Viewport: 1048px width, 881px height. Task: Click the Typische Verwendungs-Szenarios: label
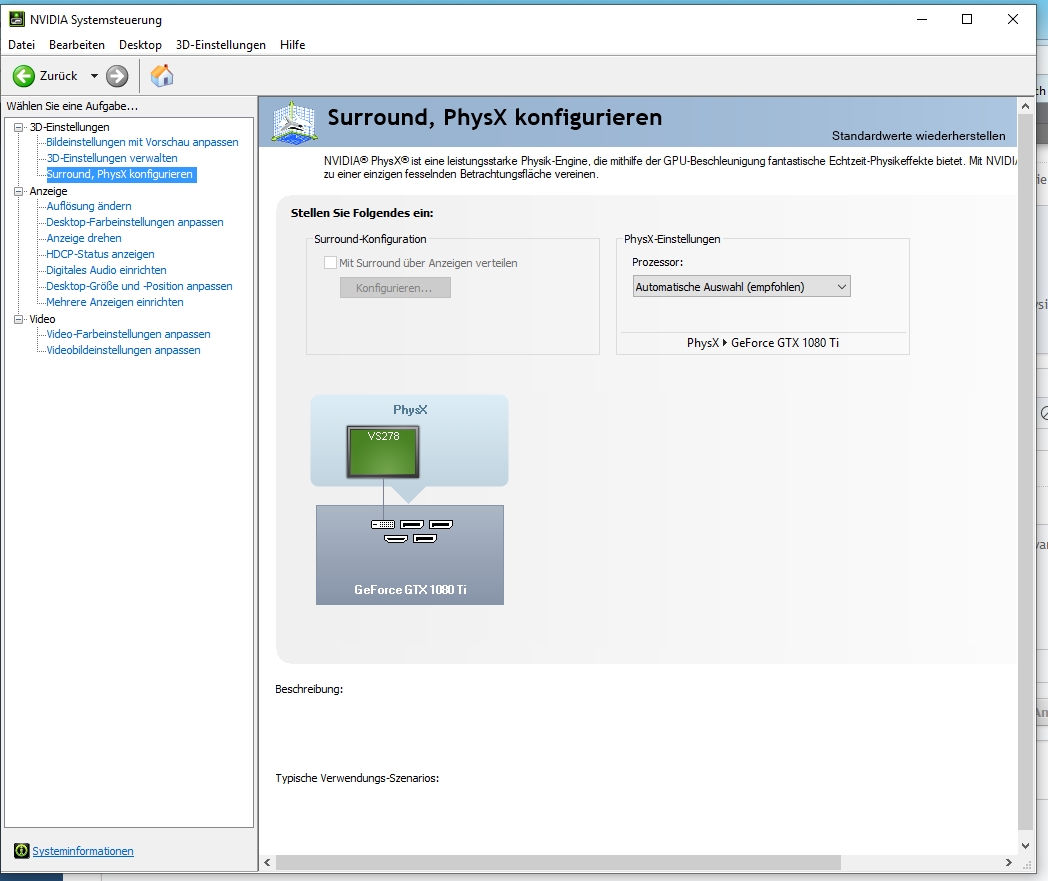coord(357,779)
